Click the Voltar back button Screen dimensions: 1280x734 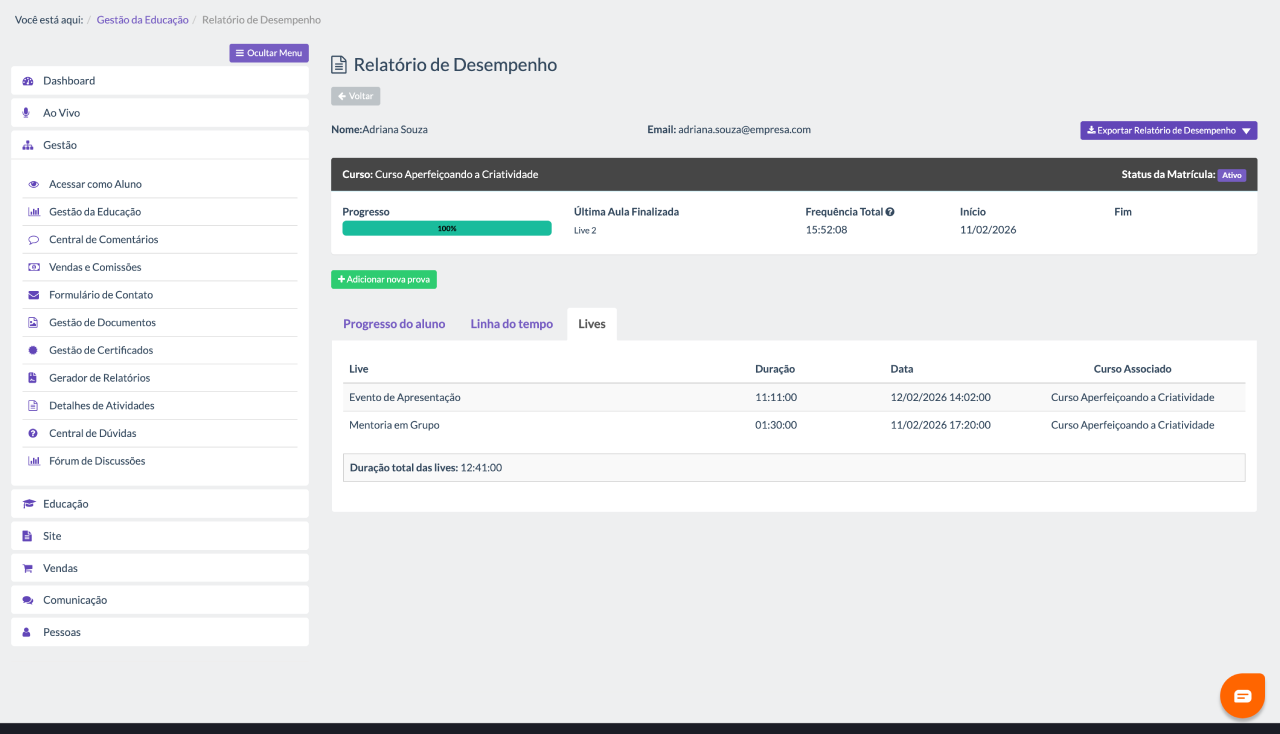coord(356,97)
